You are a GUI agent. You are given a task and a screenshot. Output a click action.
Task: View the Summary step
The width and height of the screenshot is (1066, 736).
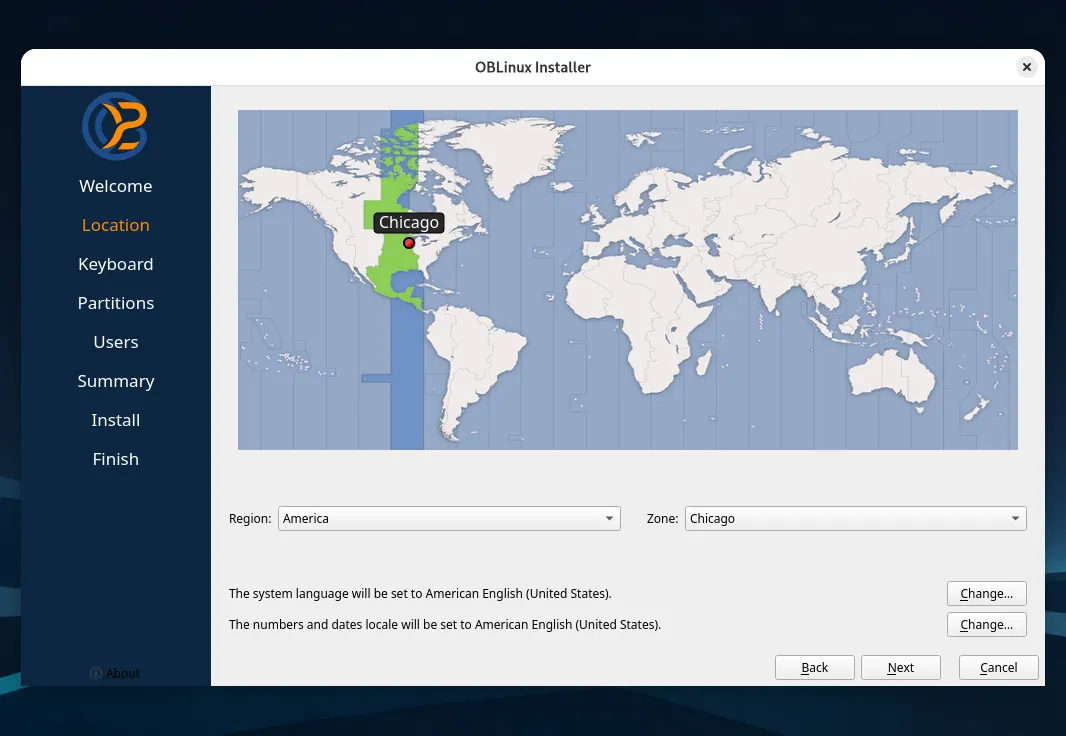click(x=116, y=381)
